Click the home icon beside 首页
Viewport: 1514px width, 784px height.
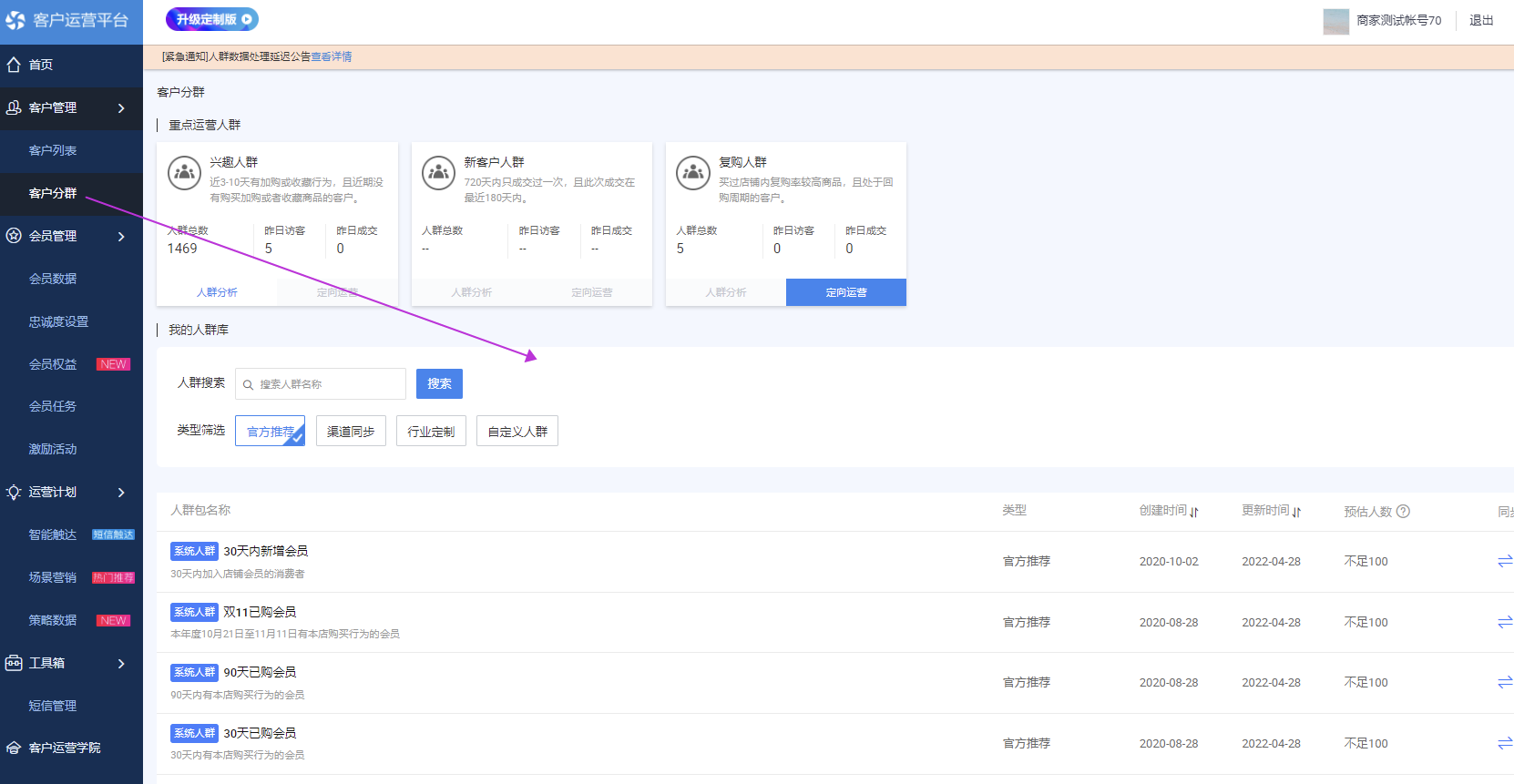coord(14,65)
